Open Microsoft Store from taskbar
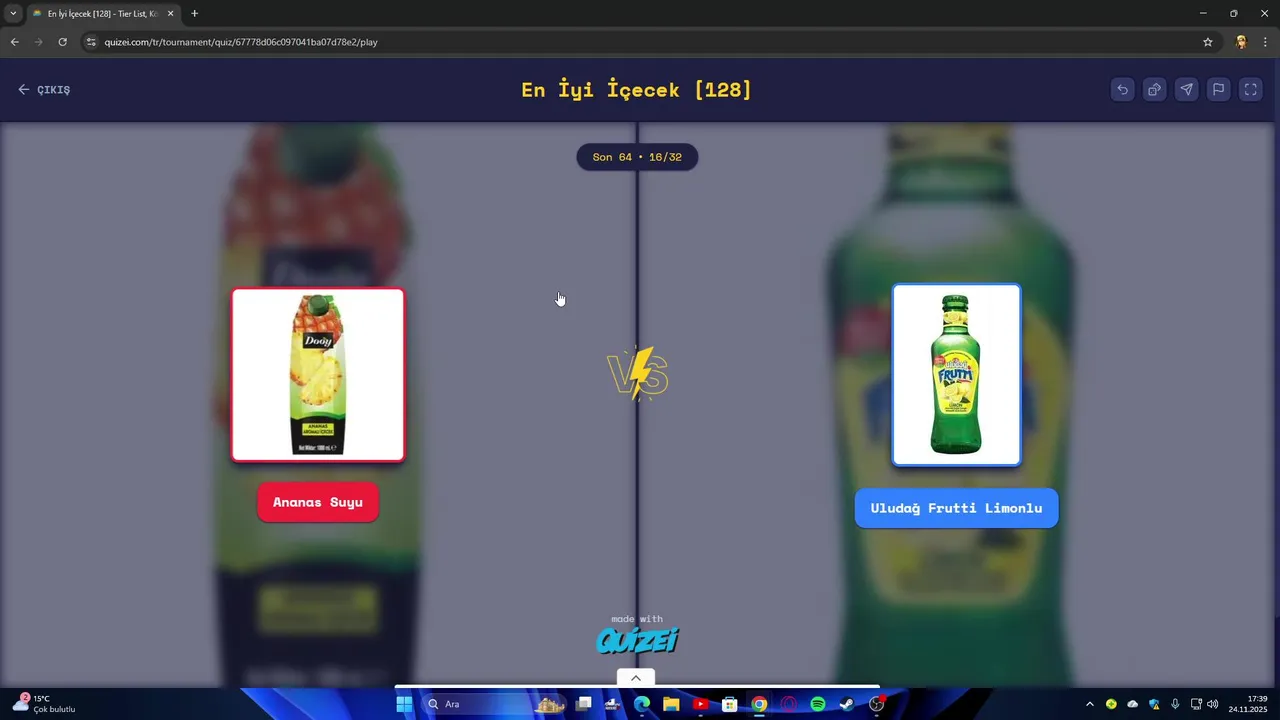This screenshot has width=1280, height=720. tap(730, 704)
